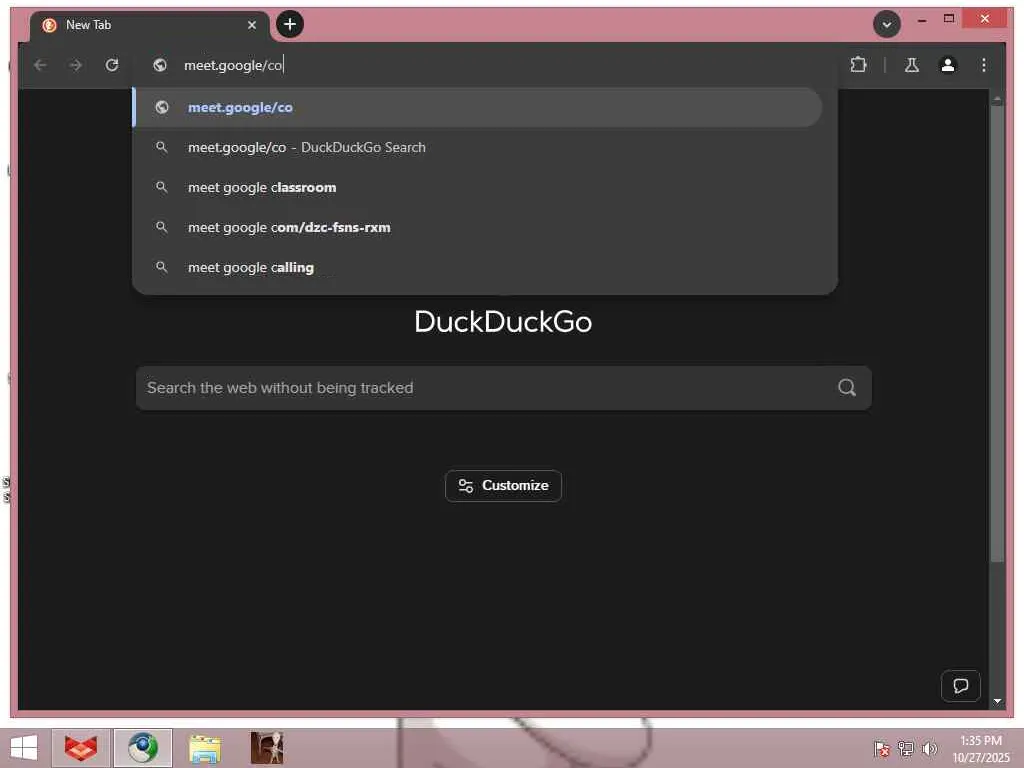1024x768 pixels.
Task: Open the three-dot browser menu
Action: pyautogui.click(x=984, y=65)
